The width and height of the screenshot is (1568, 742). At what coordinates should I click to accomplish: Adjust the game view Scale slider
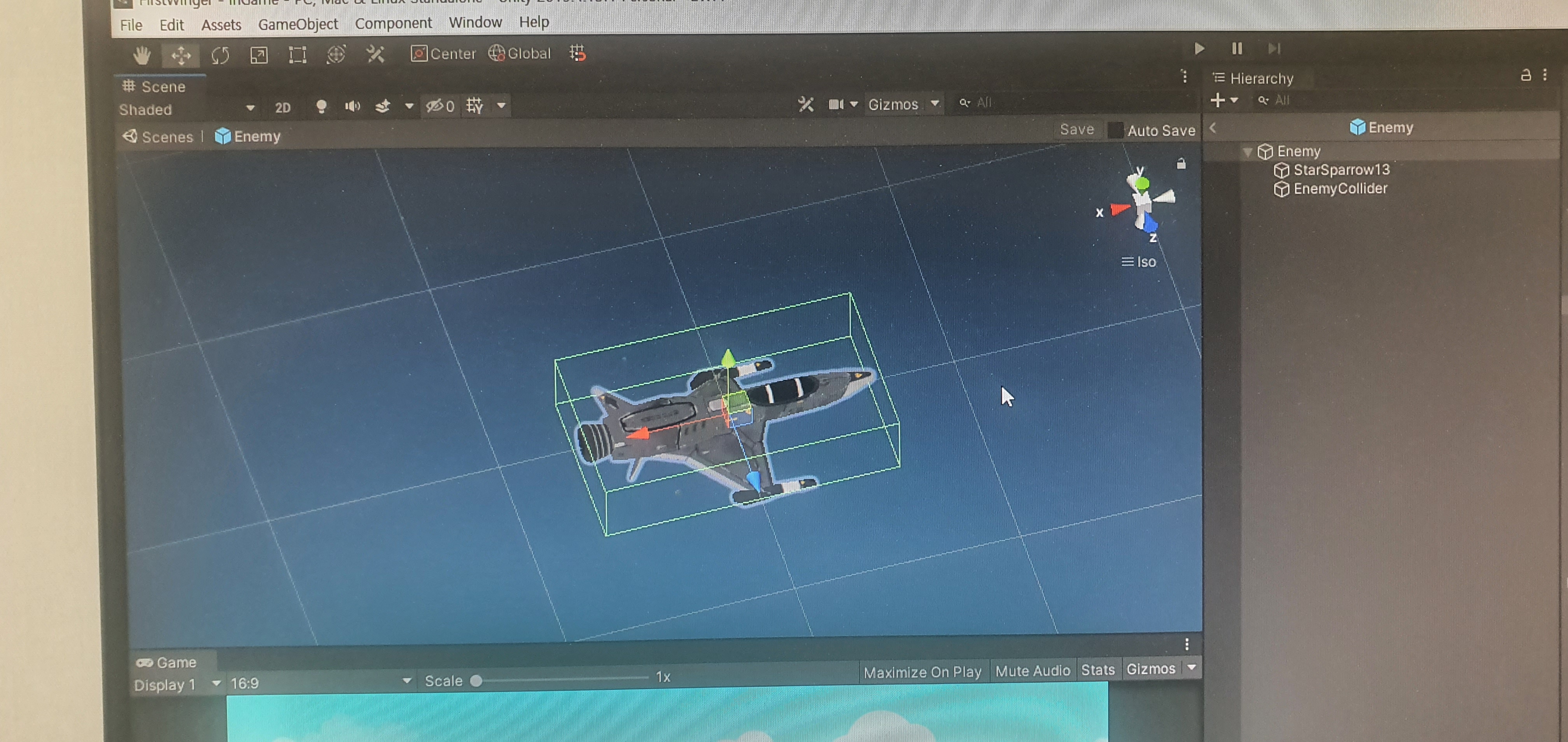(x=477, y=681)
